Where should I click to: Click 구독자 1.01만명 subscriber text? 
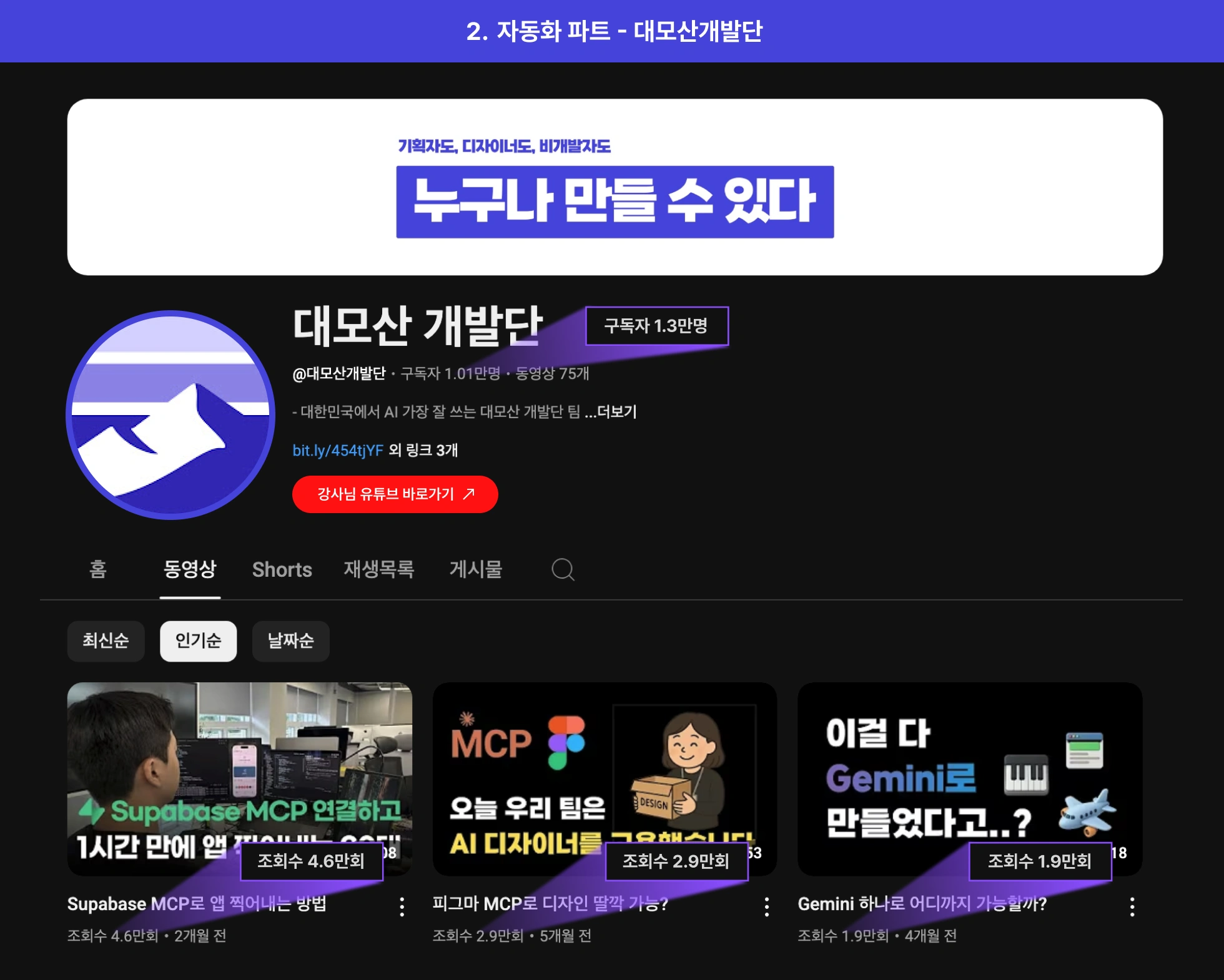(450, 373)
